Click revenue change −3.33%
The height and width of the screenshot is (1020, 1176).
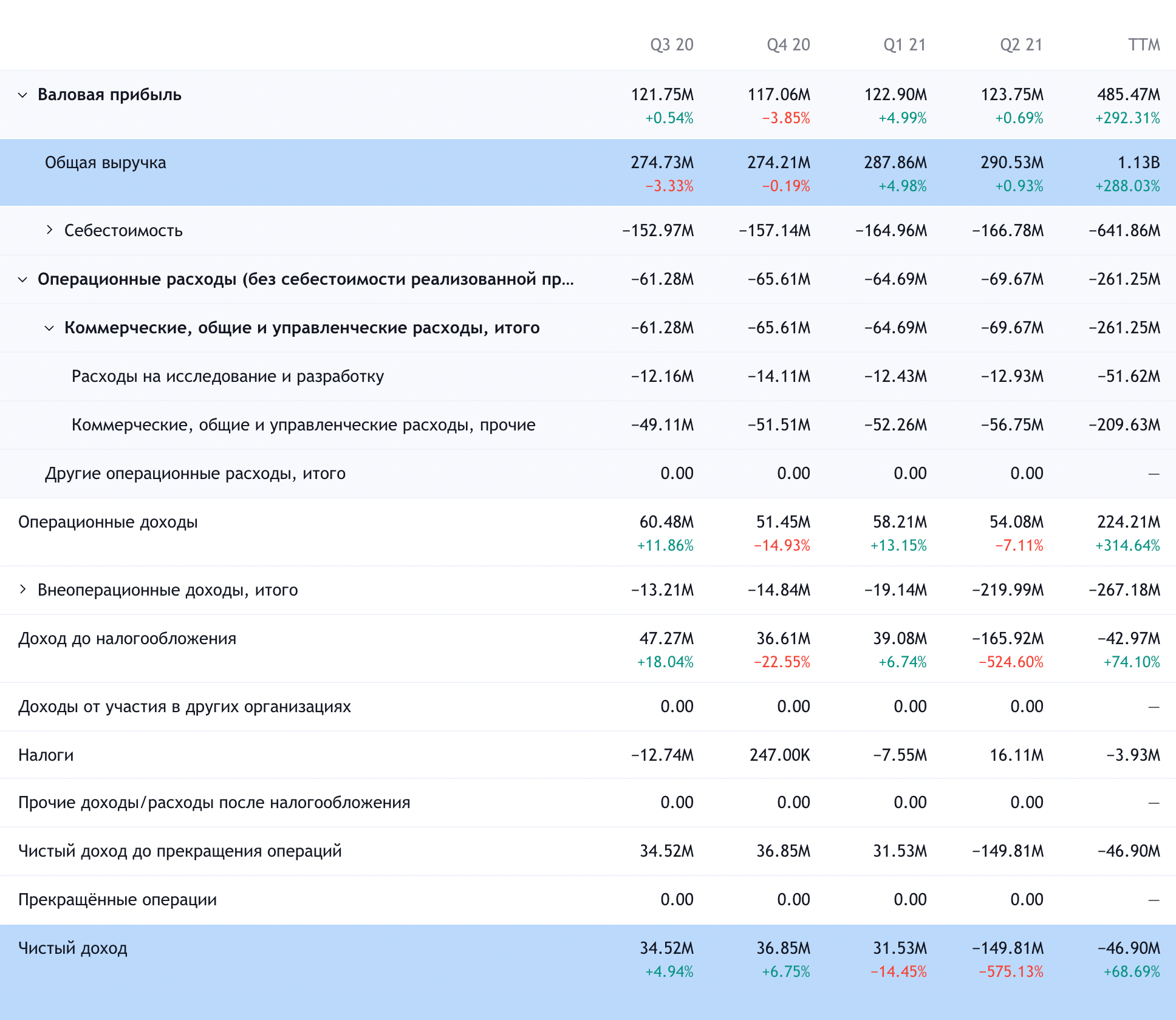669,186
